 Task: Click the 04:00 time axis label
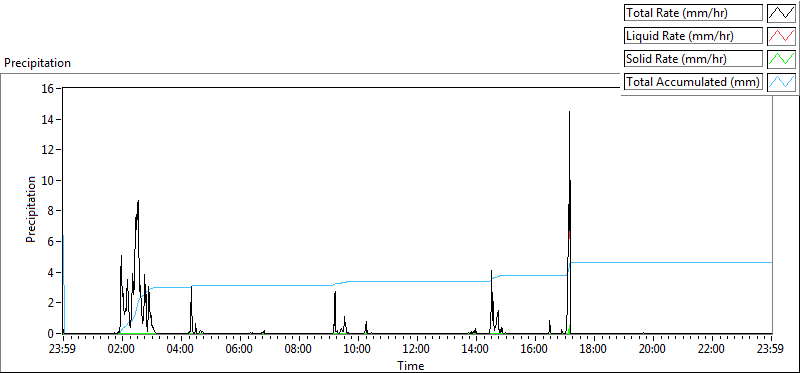point(181,349)
